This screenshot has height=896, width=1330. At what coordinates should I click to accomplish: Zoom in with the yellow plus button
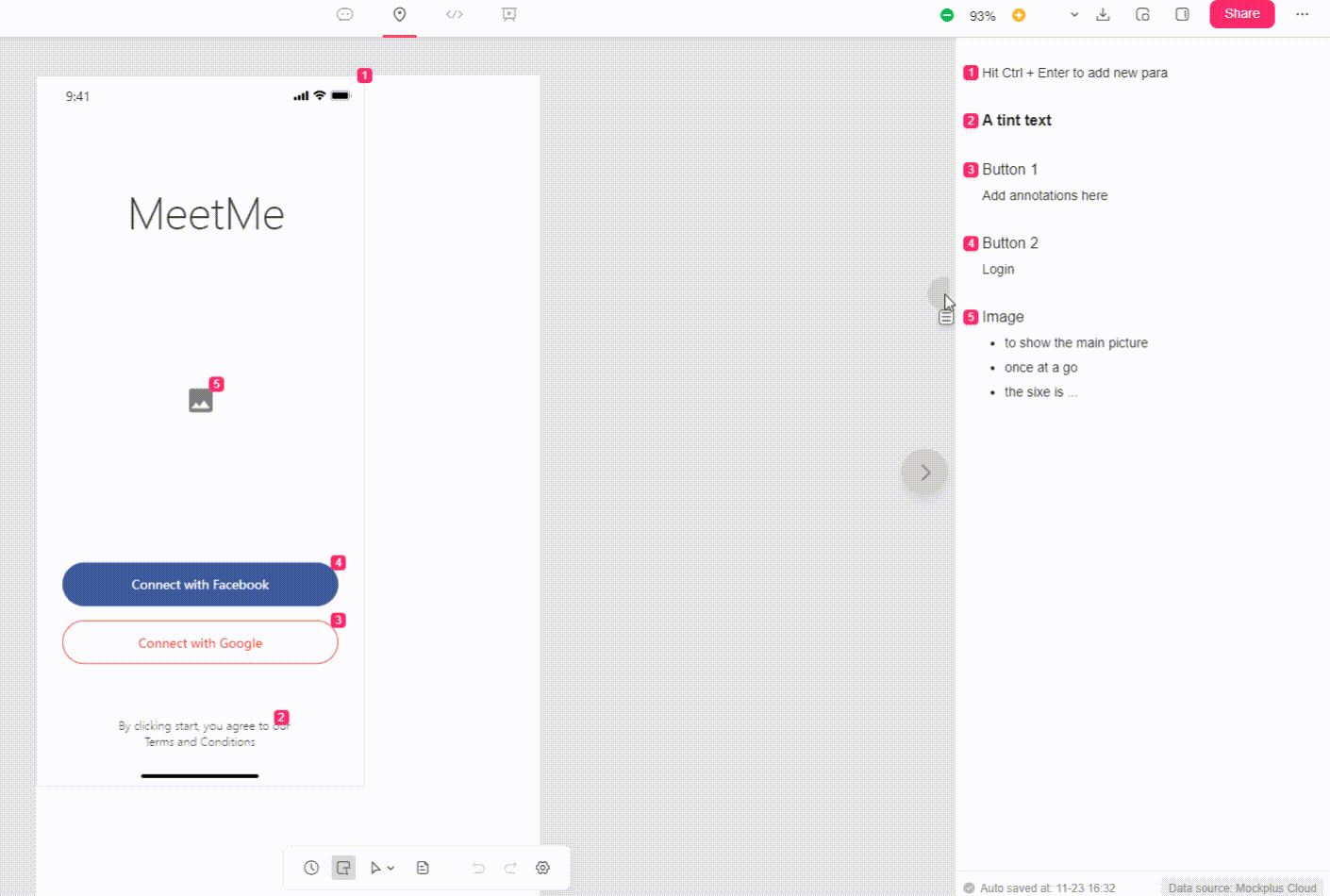tap(1019, 15)
